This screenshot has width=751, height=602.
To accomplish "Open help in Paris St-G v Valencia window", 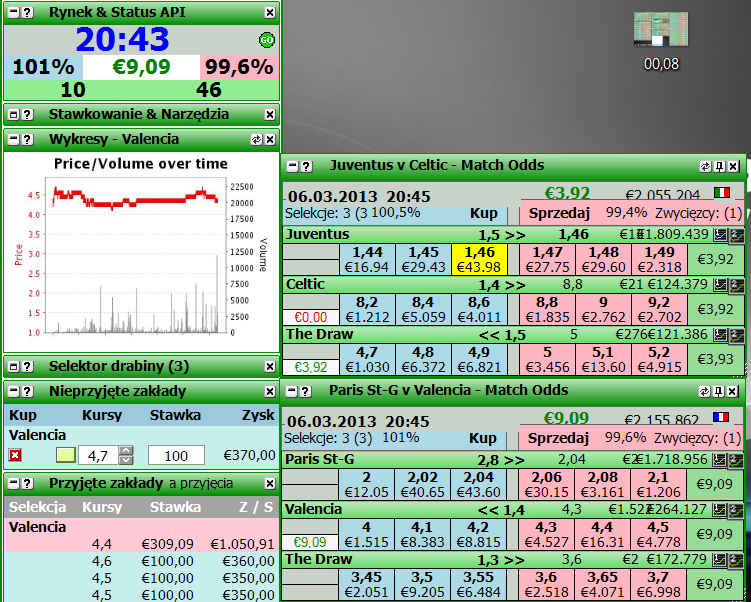I will pos(306,391).
